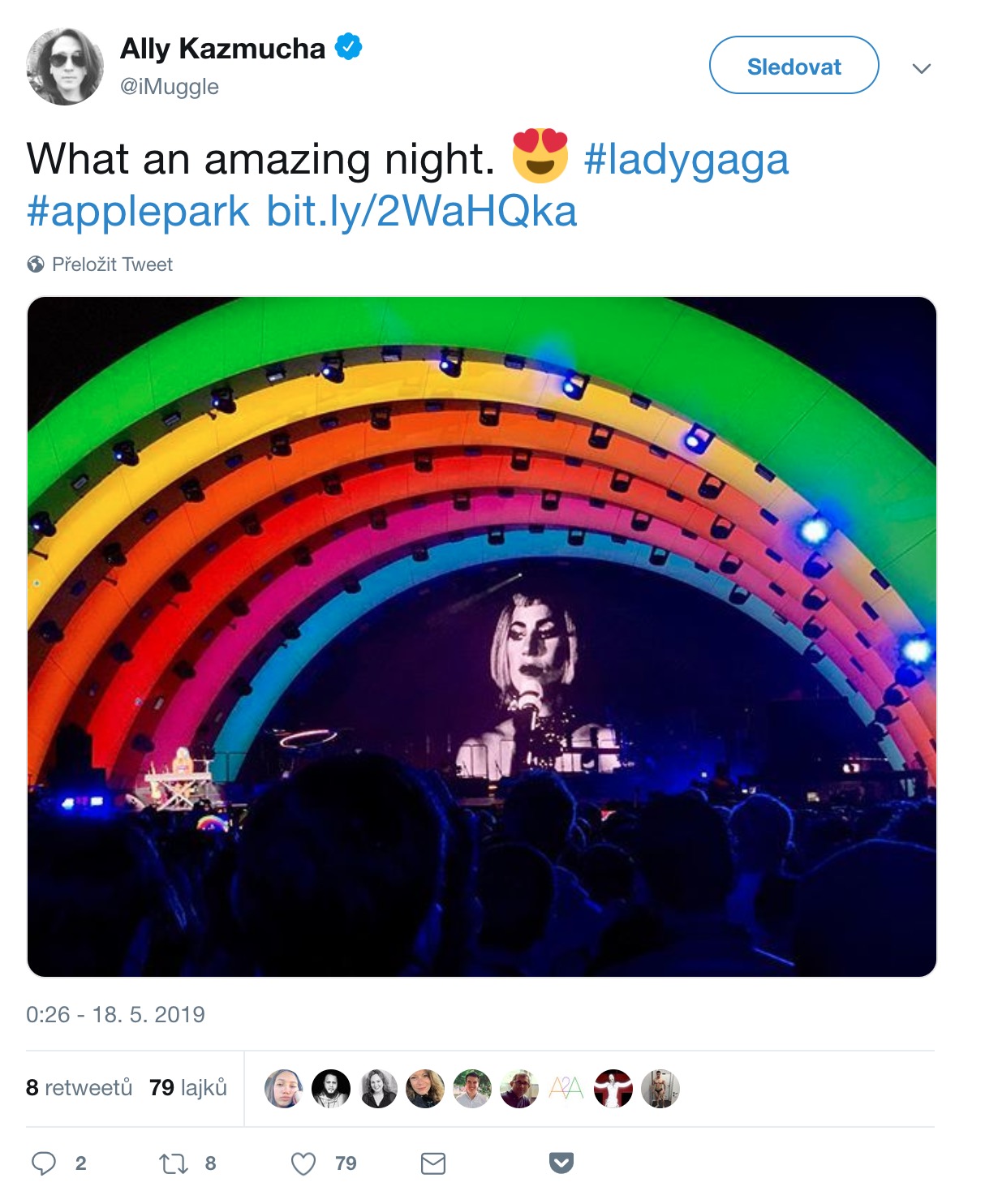985x1204 pixels.
Task: Like the tweet using the heart icon
Action: pos(305,1163)
